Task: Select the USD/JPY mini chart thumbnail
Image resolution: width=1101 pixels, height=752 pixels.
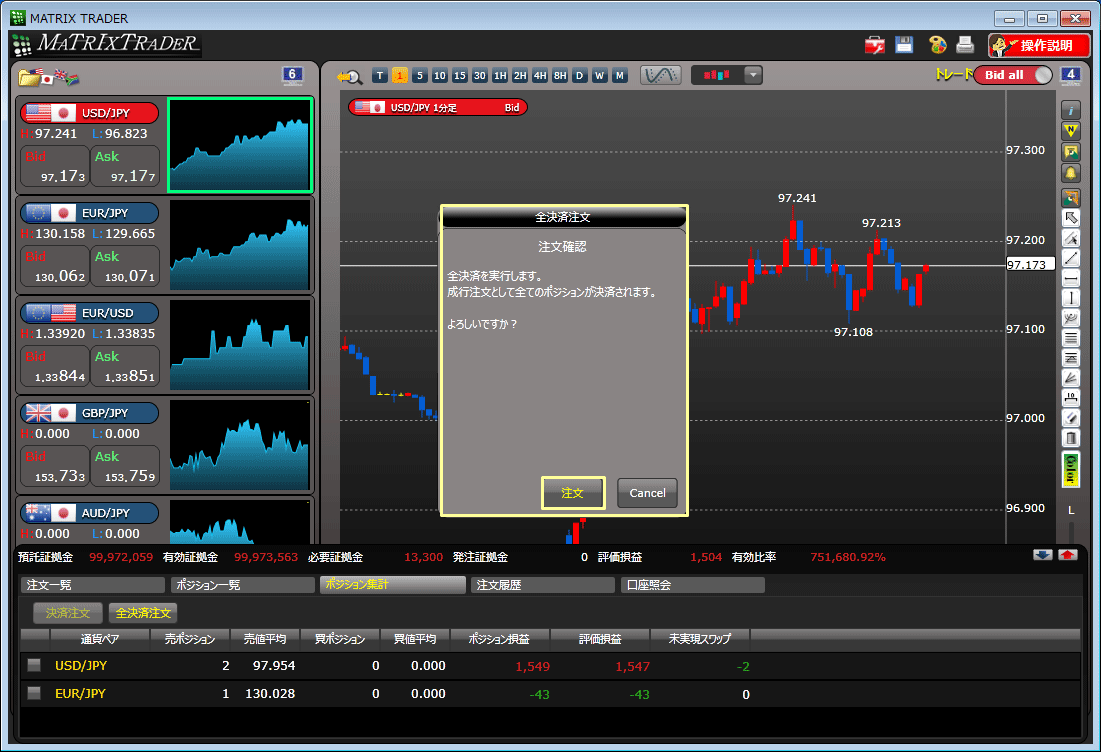Action: [x=240, y=145]
